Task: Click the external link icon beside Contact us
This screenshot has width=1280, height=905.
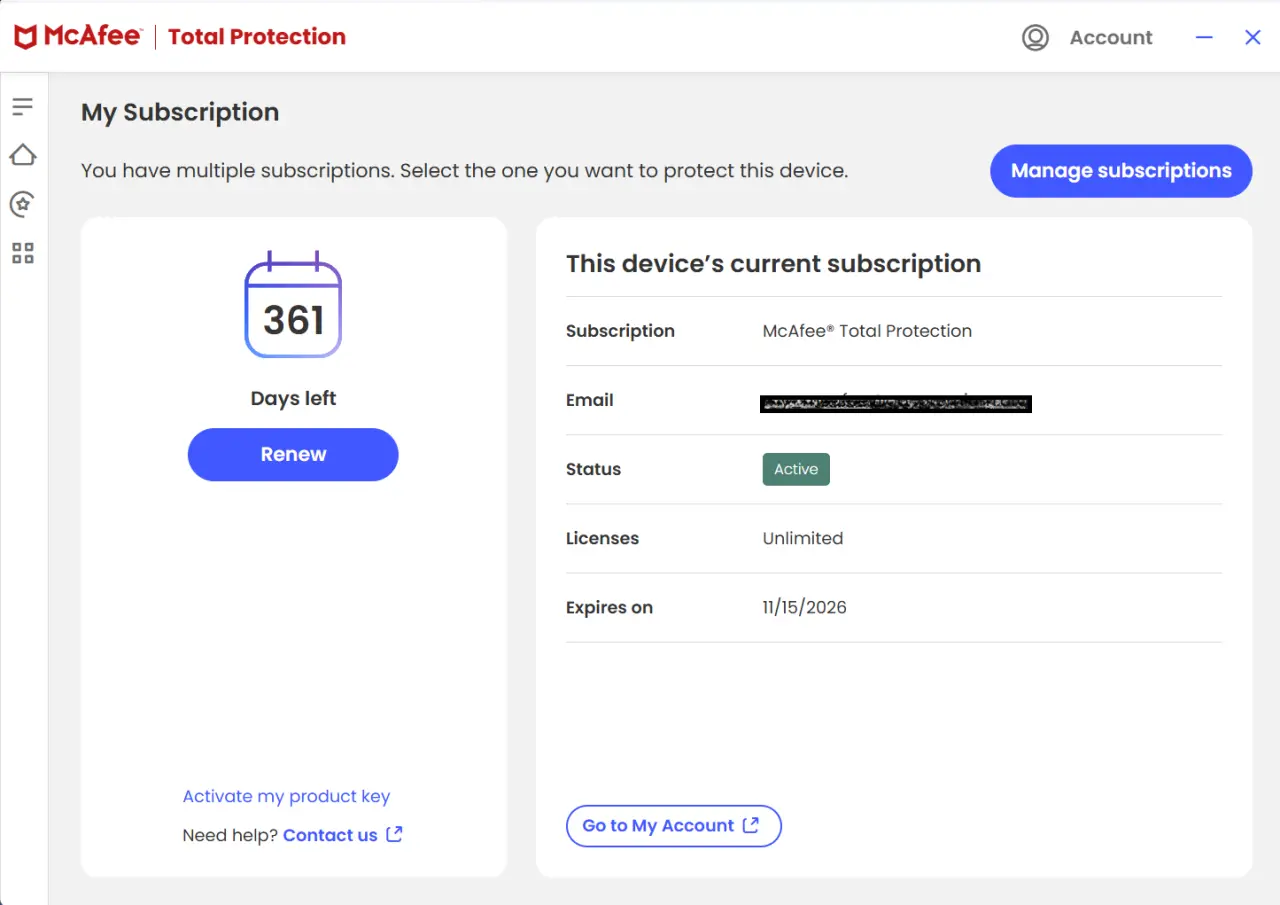Action: [395, 834]
